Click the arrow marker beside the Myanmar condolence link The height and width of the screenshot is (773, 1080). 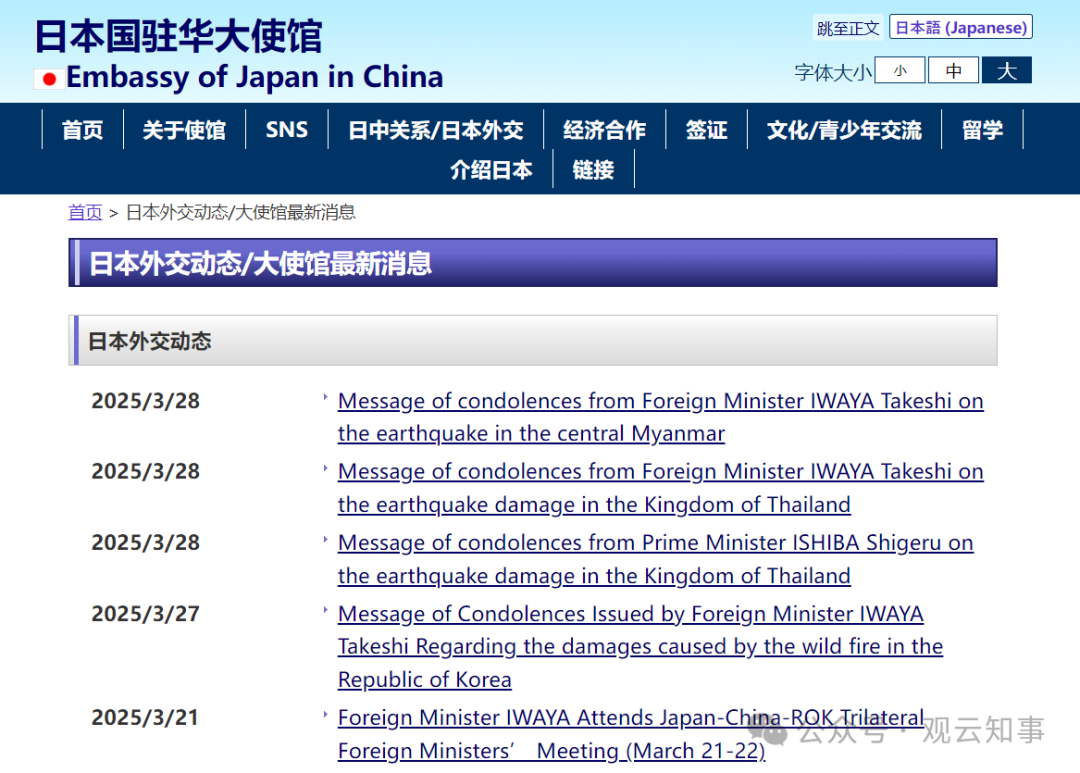point(325,396)
